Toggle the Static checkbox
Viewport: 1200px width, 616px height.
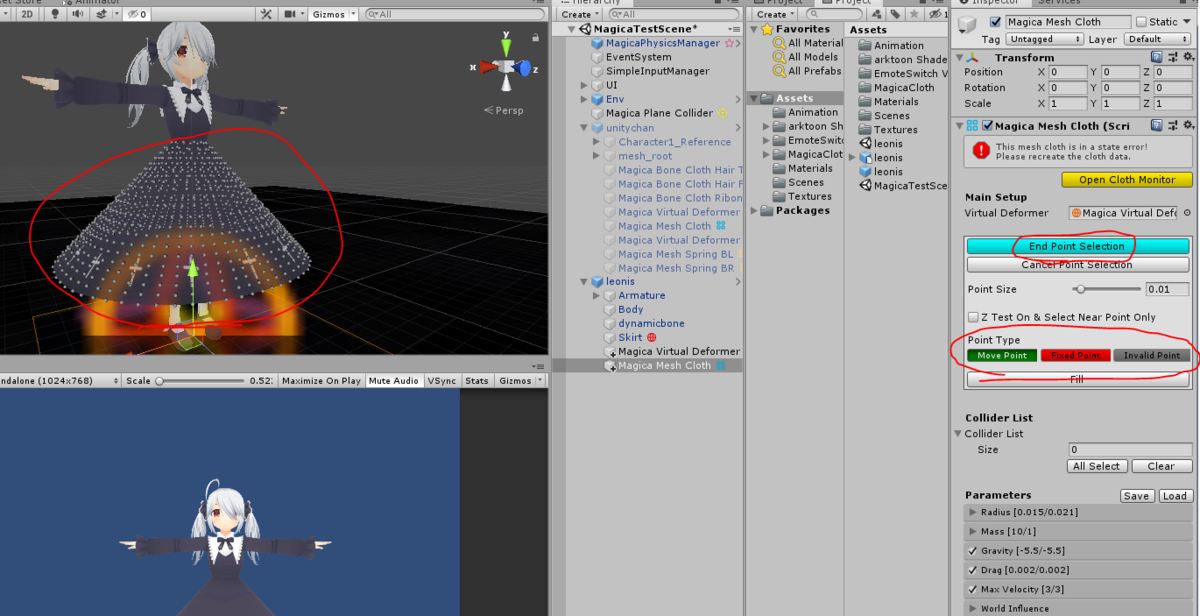(1141, 22)
